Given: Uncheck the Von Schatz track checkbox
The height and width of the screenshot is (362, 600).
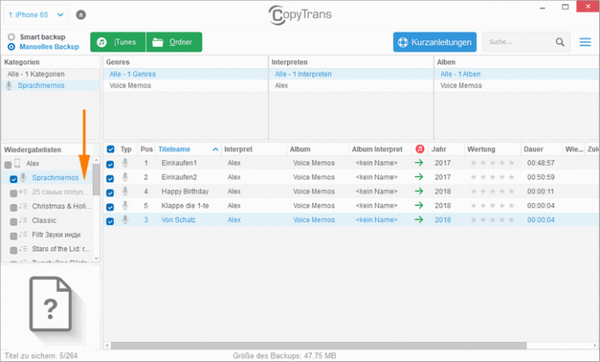Looking at the screenshot, I should point(110,221).
